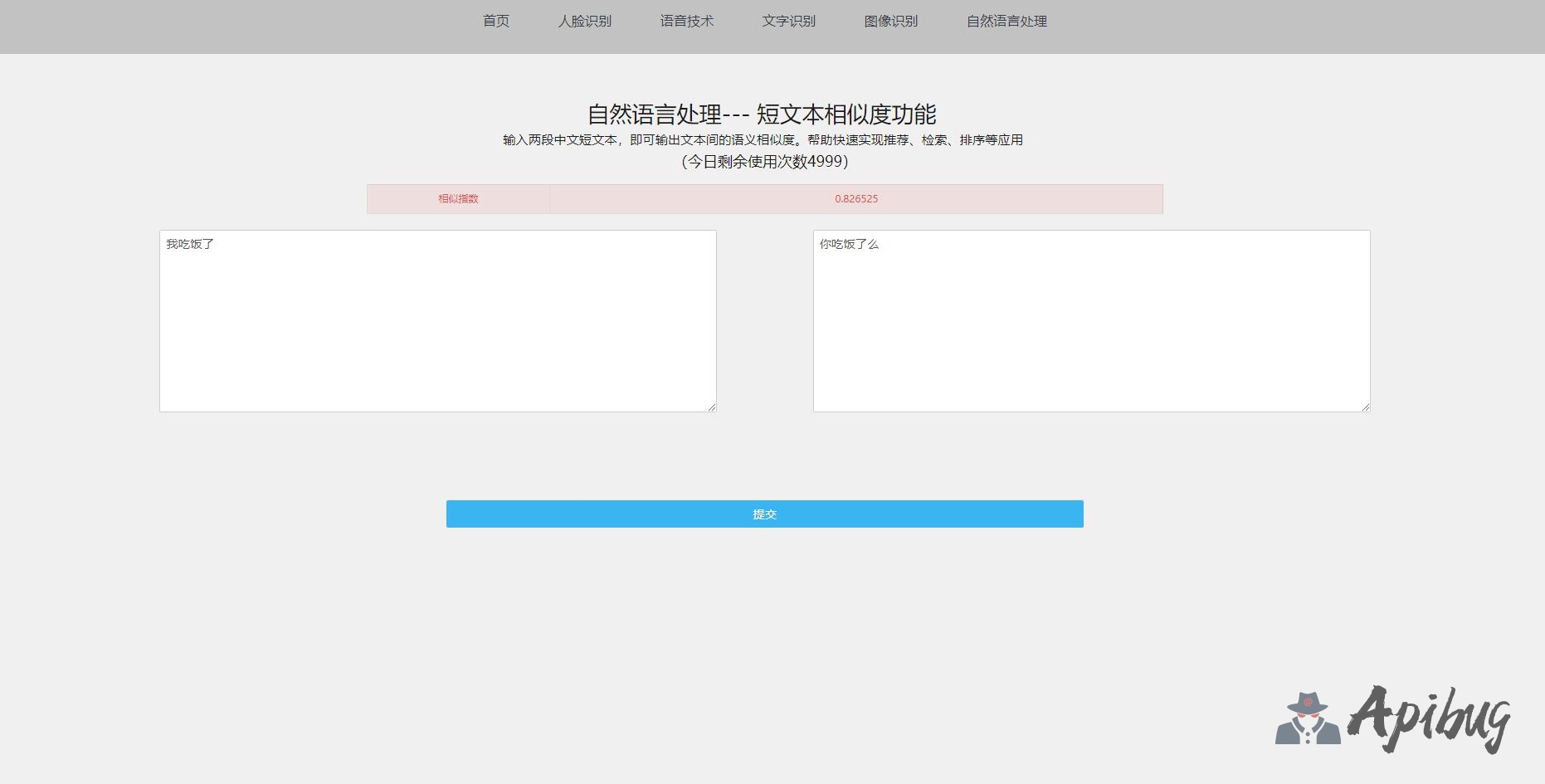Focus the empty middle of left textarea
The height and width of the screenshot is (784, 1545).
click(x=437, y=332)
